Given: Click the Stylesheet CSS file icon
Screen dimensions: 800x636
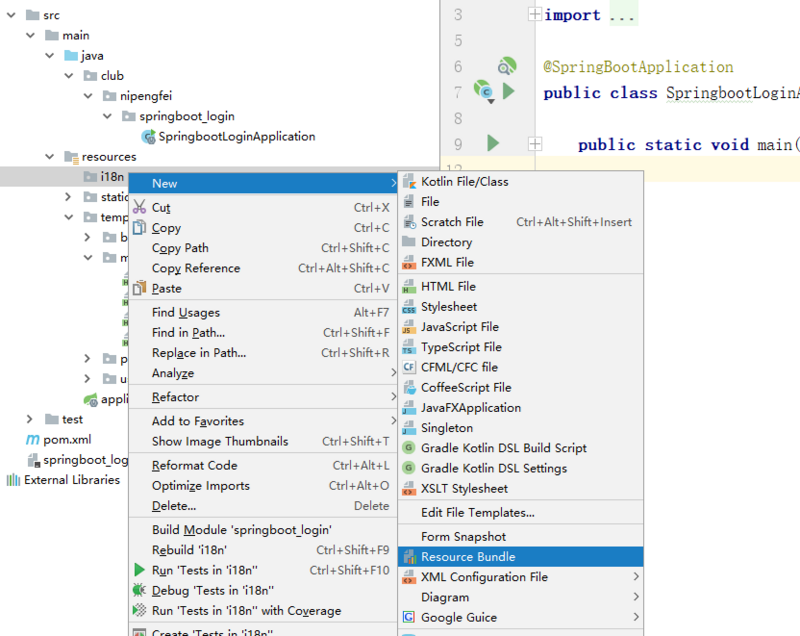Looking at the screenshot, I should pyautogui.click(x=408, y=307).
